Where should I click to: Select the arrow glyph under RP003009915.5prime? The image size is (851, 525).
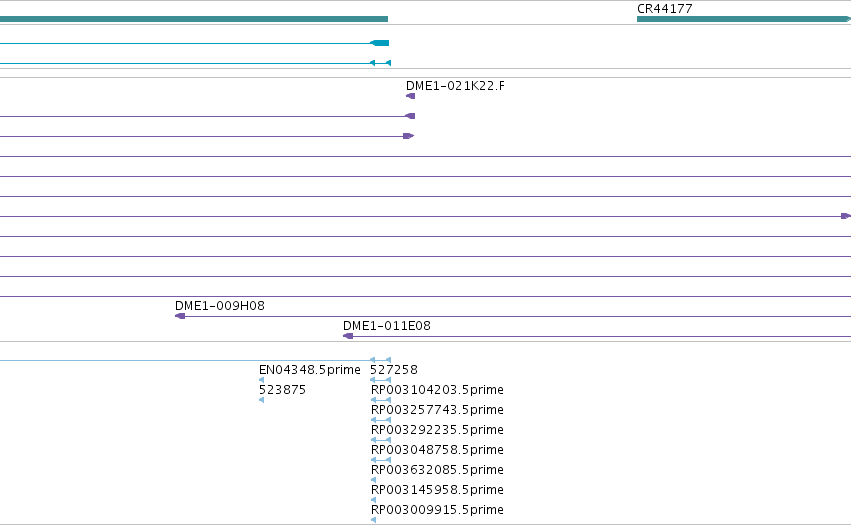coord(373,520)
